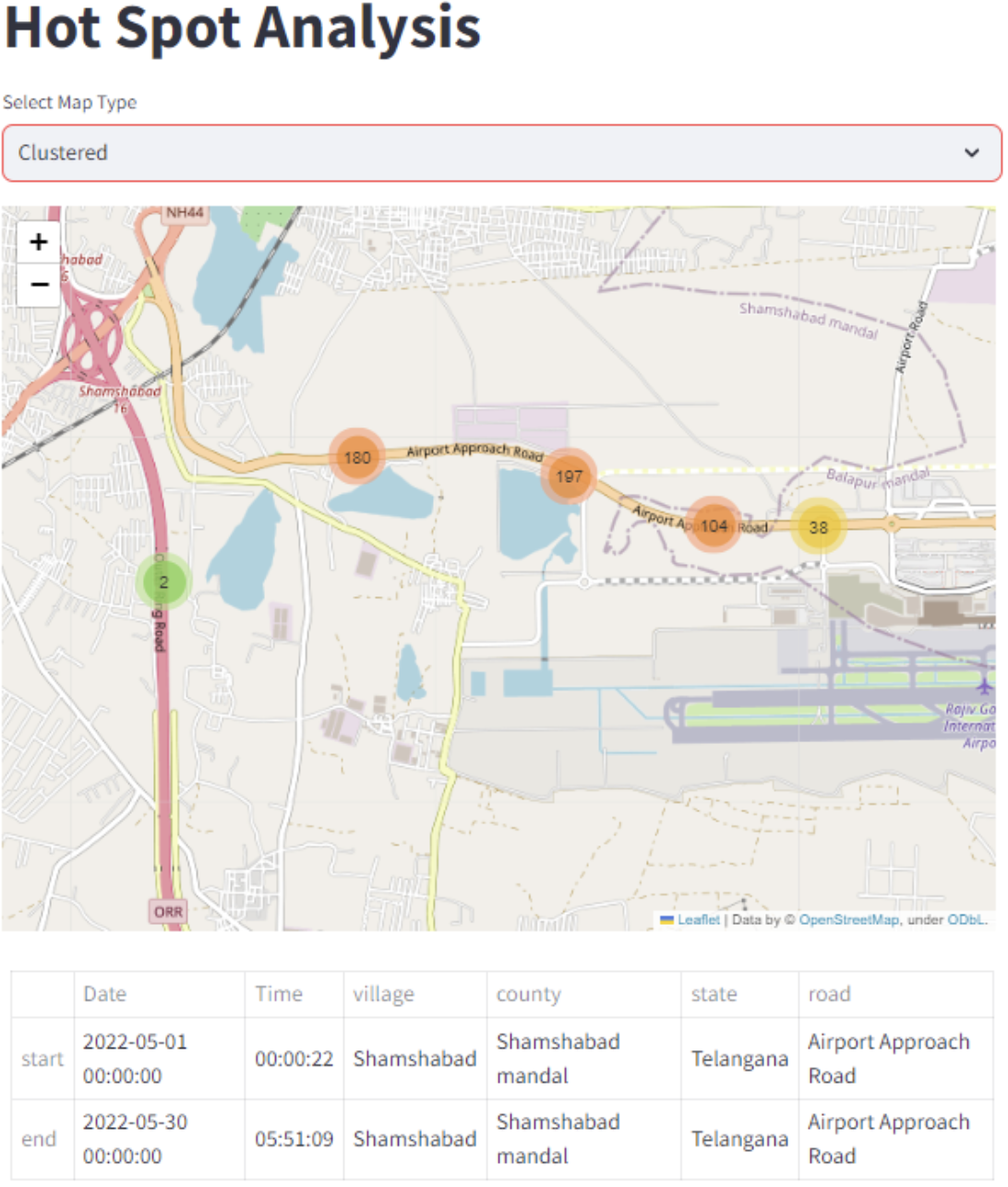Click the Time column header
The width and height of the screenshot is (1008, 1187).
(x=279, y=994)
